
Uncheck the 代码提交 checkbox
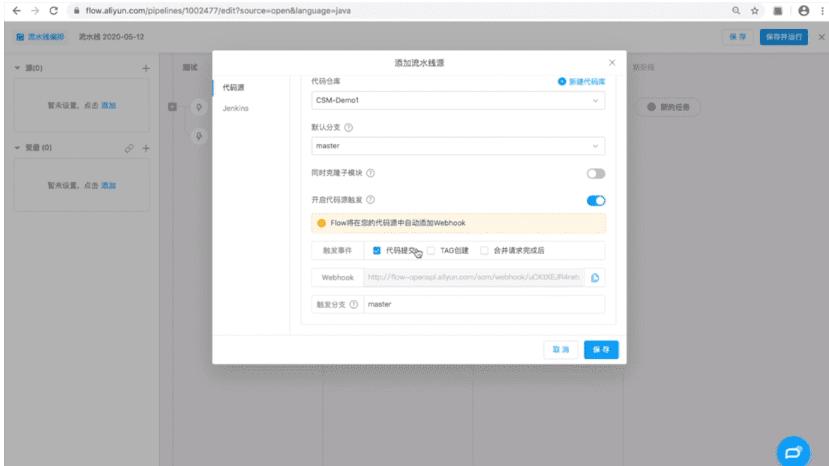(x=376, y=251)
